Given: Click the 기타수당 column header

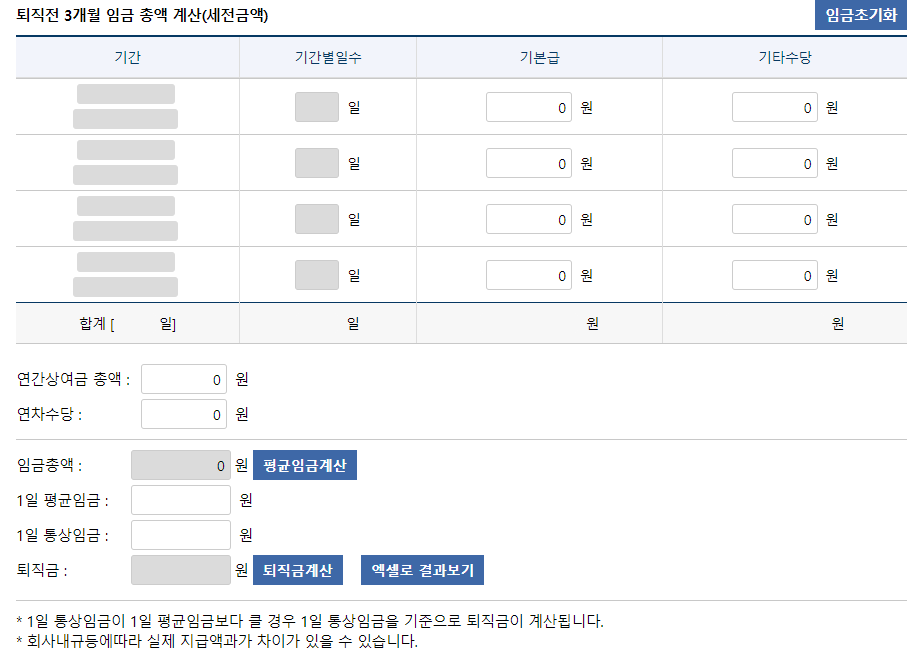Looking at the screenshot, I should pos(785,57).
